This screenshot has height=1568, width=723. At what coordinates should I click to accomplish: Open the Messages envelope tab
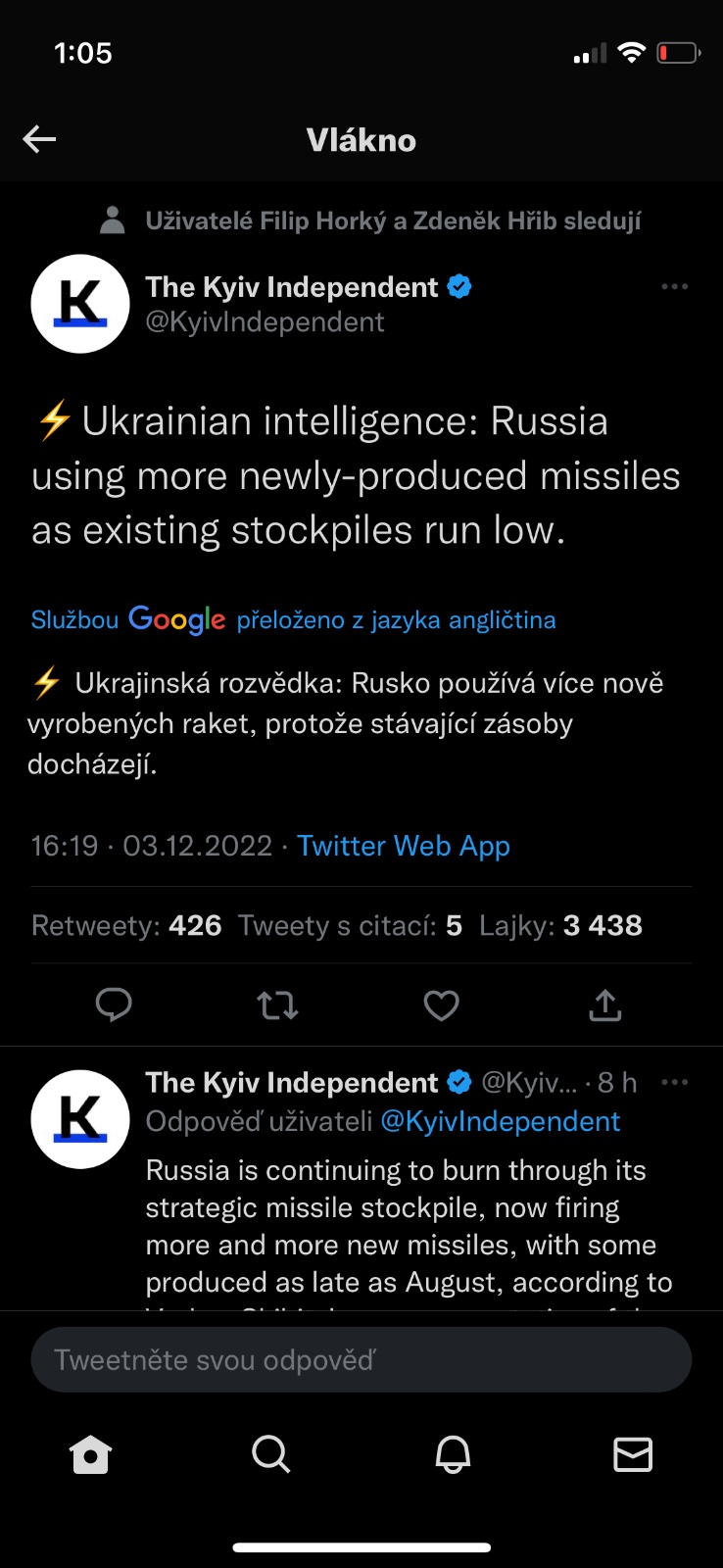point(633,1455)
